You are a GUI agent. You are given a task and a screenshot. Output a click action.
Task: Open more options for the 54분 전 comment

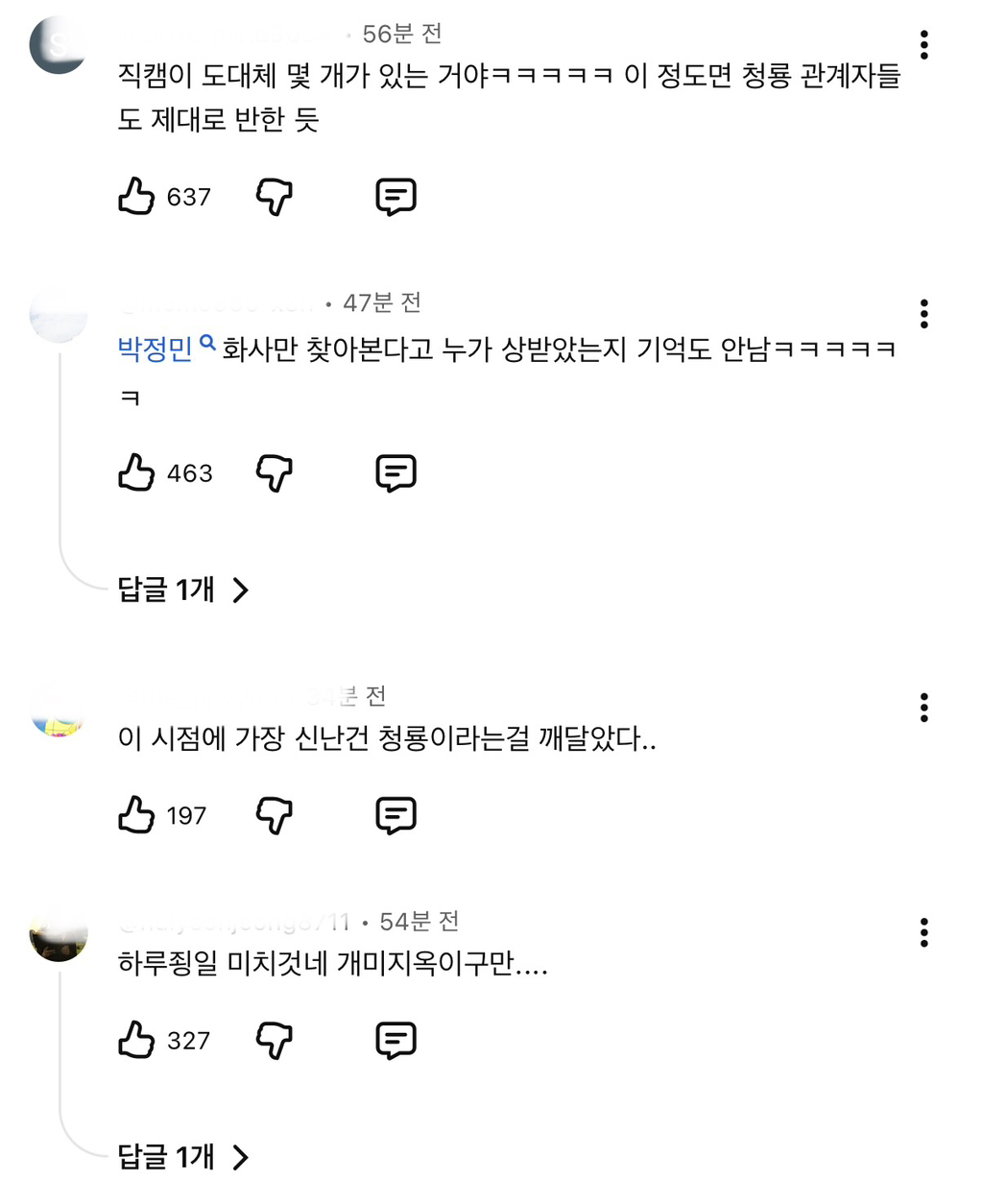923,932
